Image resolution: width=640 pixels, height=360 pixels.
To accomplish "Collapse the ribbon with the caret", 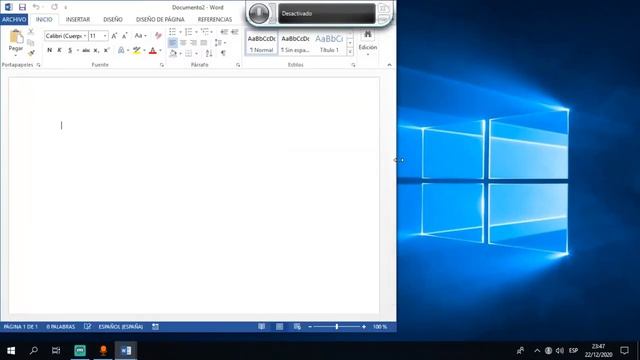I will click(x=389, y=65).
